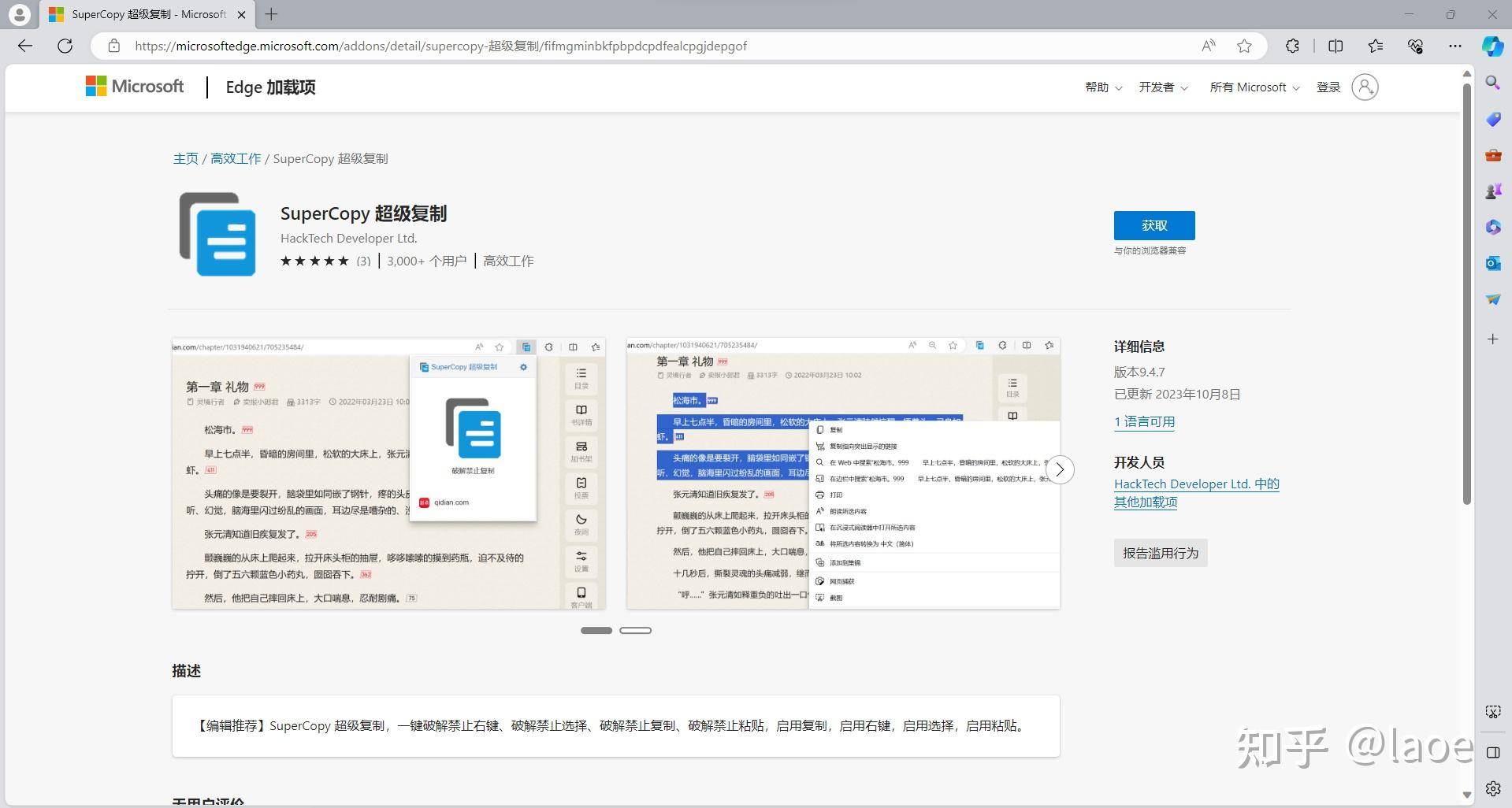Click the sign-in person avatar icon
Image resolution: width=1512 pixels, height=808 pixels.
1365,87
